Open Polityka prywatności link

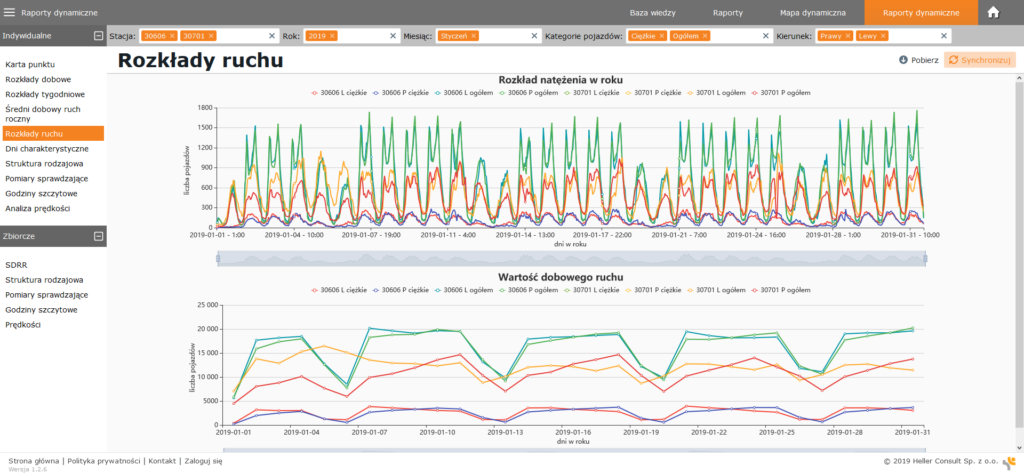[x=104, y=461]
